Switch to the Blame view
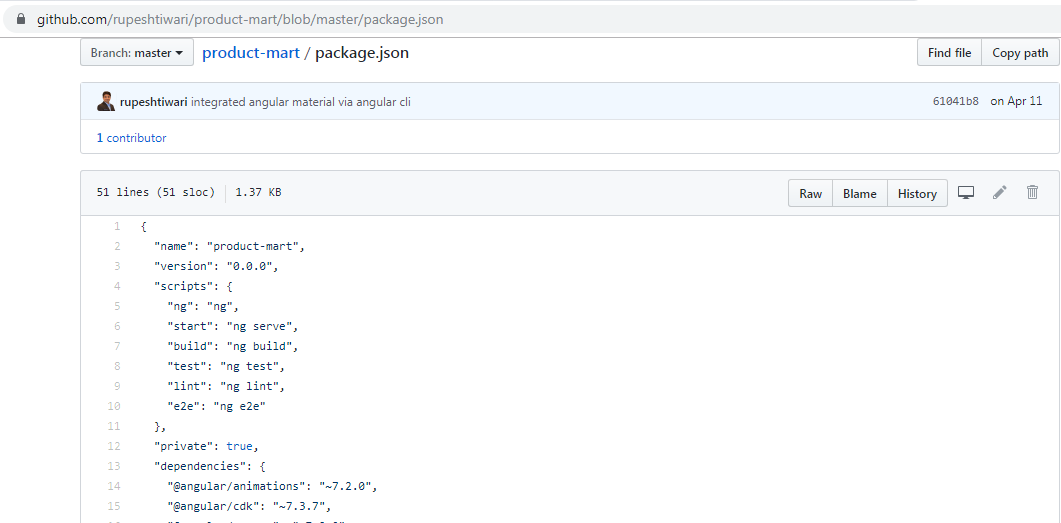Viewport: 1061px width, 523px height. 859,194
